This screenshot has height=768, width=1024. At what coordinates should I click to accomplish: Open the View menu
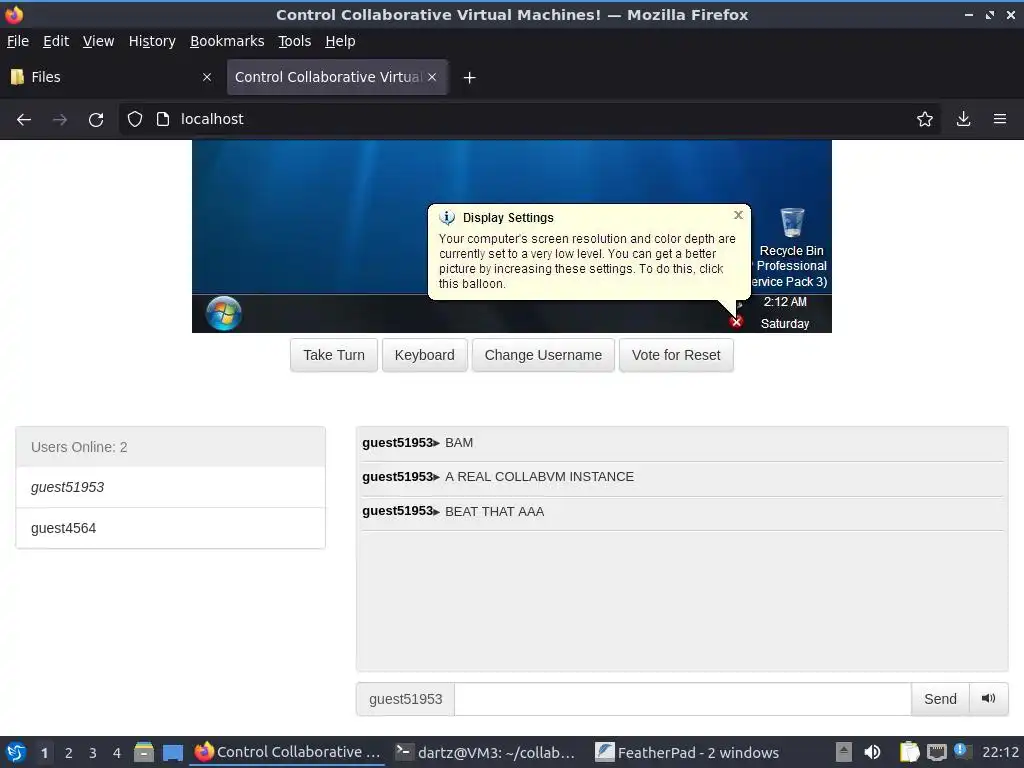click(98, 41)
